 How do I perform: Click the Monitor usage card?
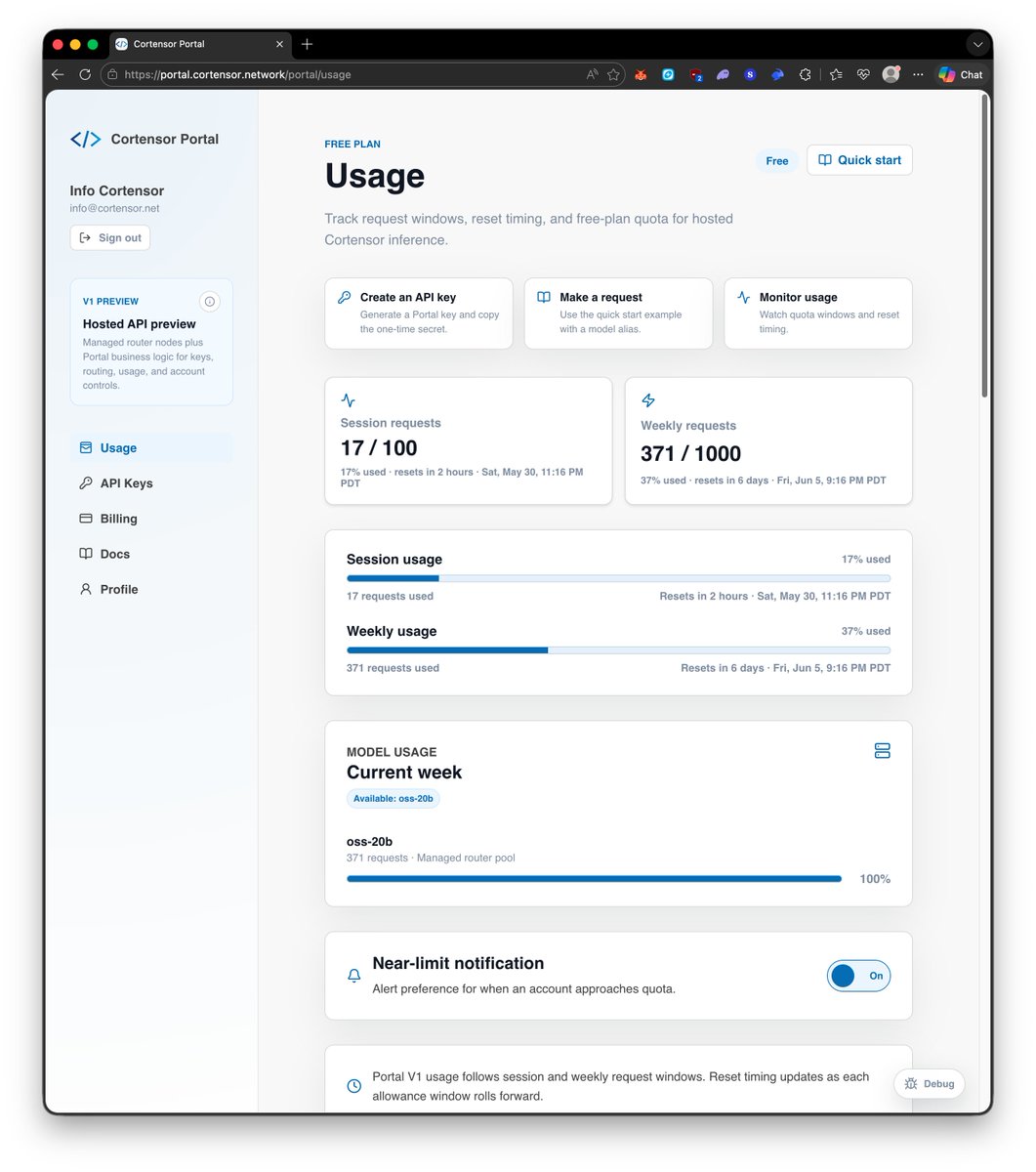pyautogui.click(x=818, y=314)
